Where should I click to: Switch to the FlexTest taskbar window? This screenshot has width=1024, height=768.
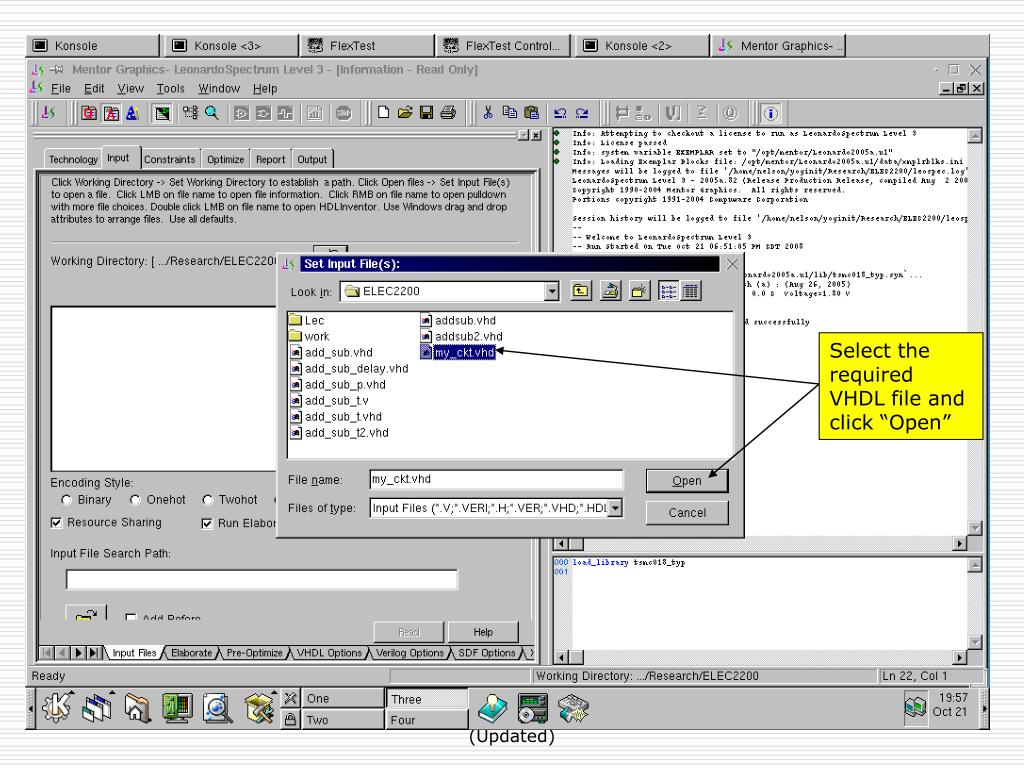click(x=366, y=46)
